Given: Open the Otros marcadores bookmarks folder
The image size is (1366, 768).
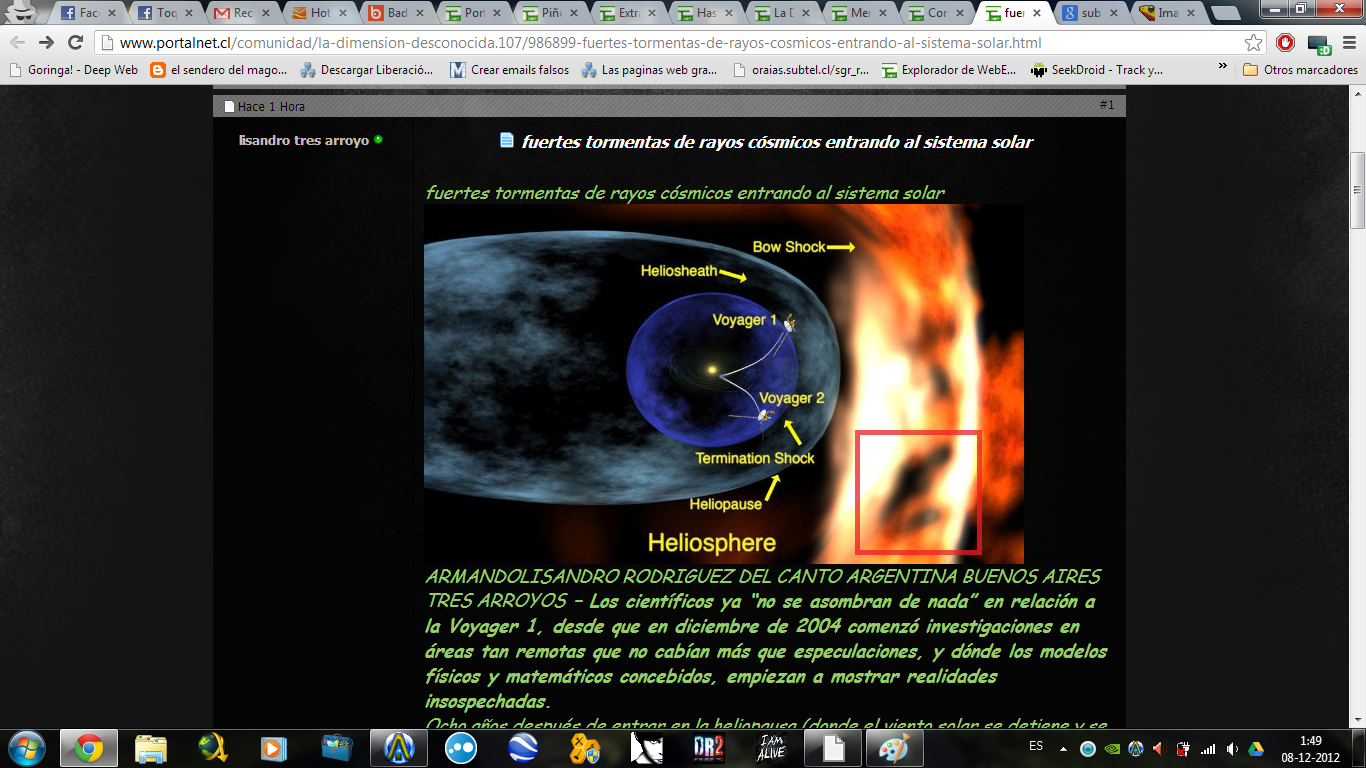Looking at the screenshot, I should [1300, 70].
